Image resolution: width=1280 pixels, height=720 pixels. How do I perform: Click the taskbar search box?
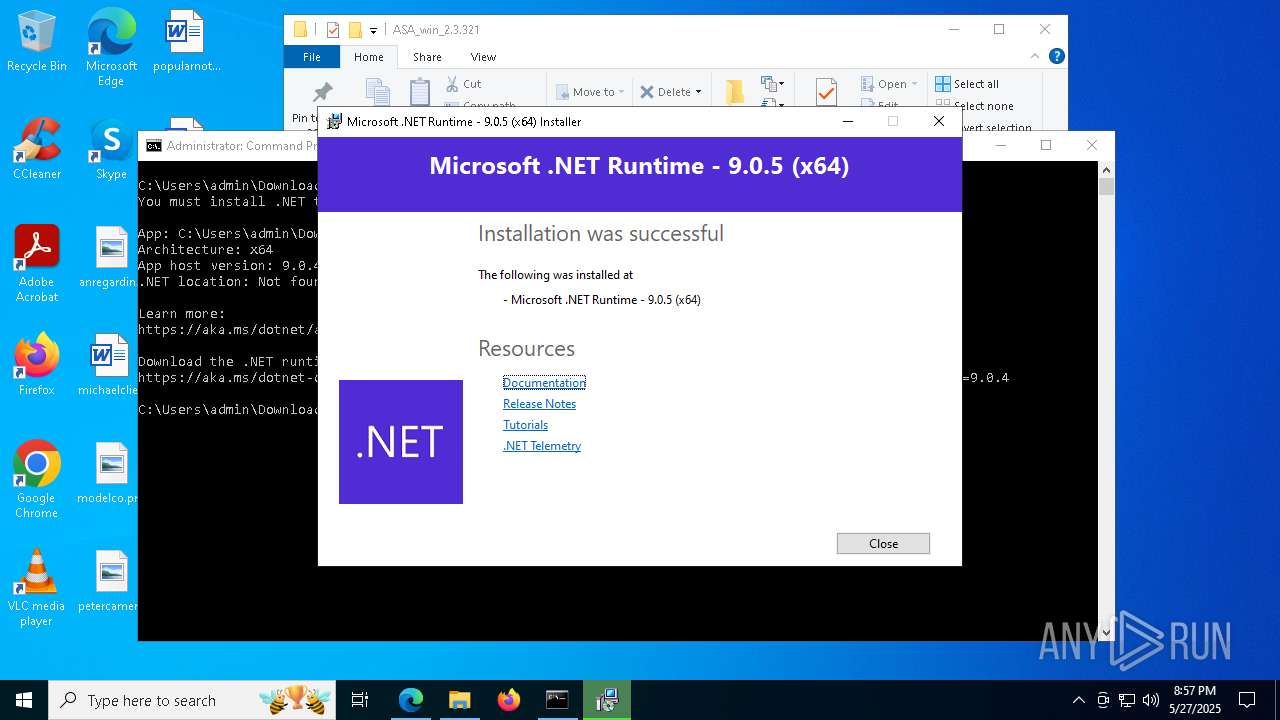tap(193, 700)
